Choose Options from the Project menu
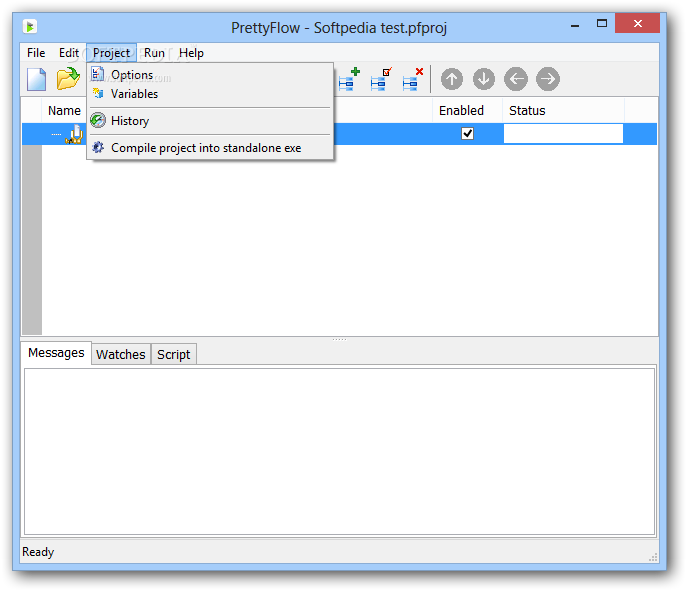Screen dimensions: 687x591 coord(210,74)
